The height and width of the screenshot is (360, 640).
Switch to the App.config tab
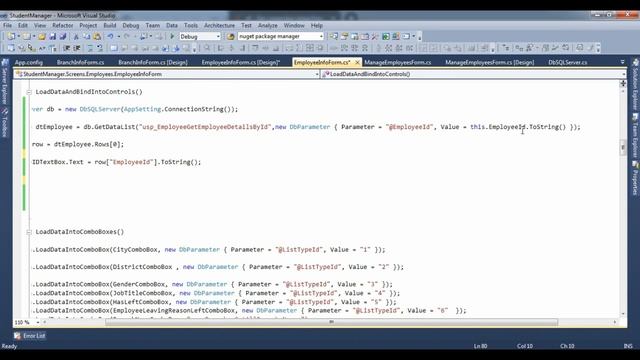pos(29,62)
